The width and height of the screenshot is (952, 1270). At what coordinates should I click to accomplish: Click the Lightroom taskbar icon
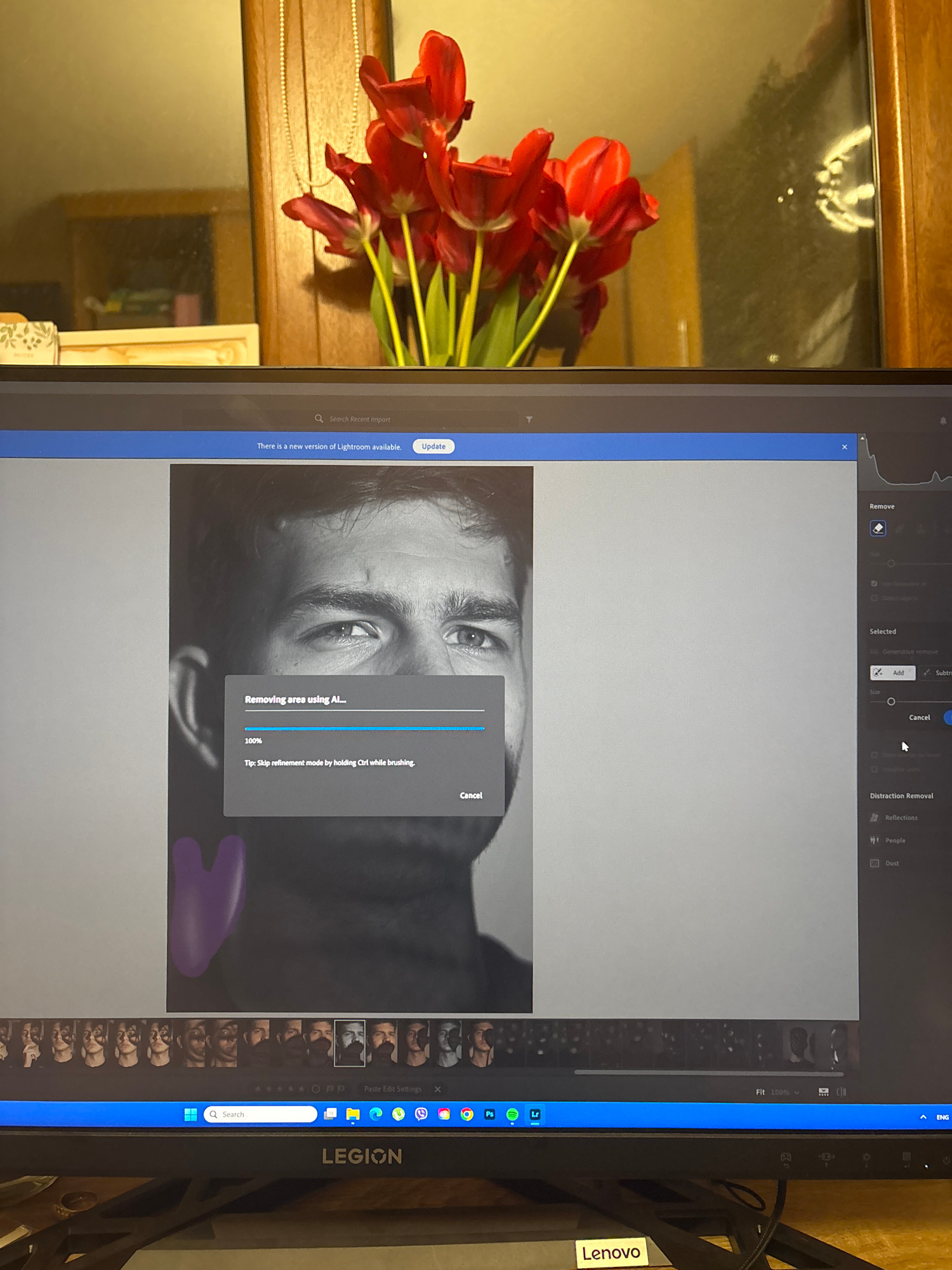pos(535,1114)
